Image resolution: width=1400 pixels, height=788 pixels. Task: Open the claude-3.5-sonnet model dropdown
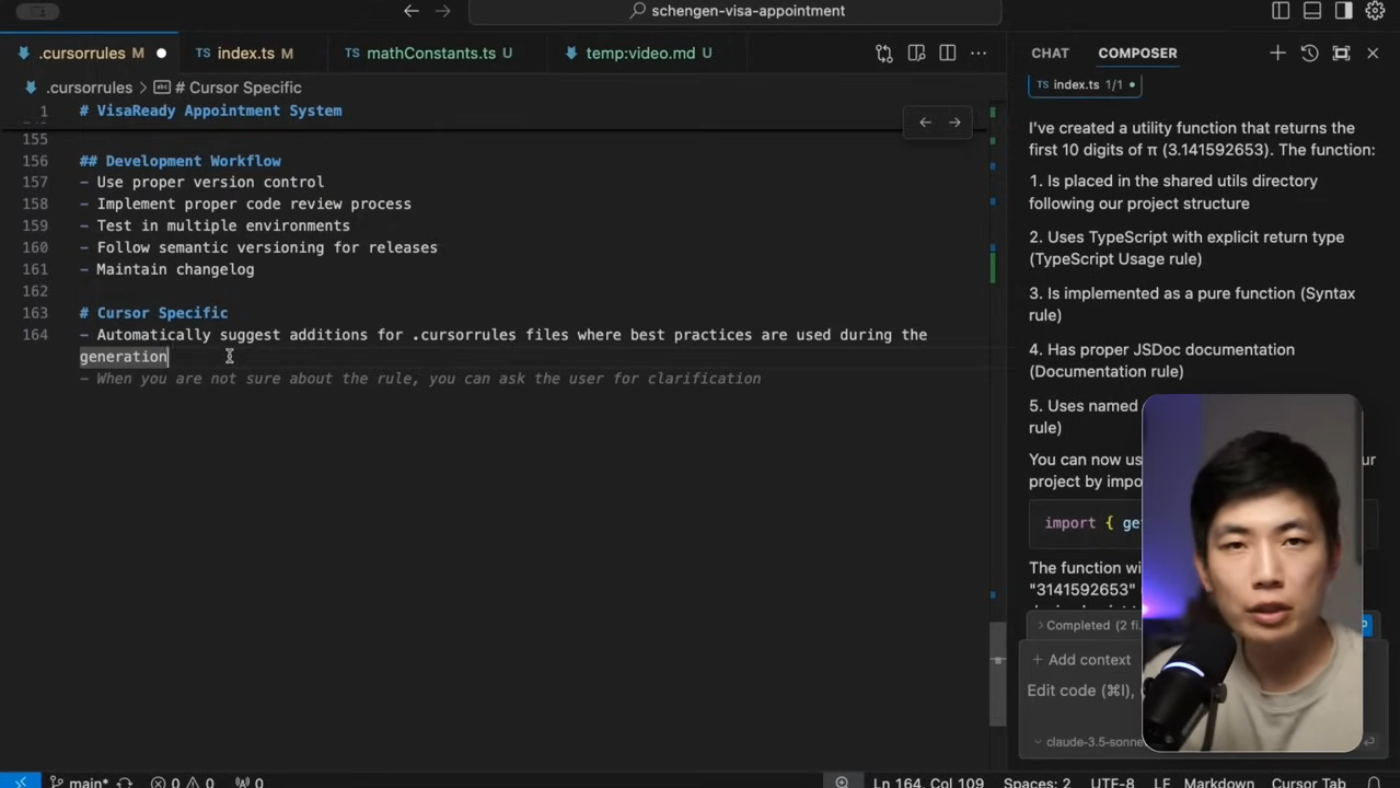[1088, 742]
